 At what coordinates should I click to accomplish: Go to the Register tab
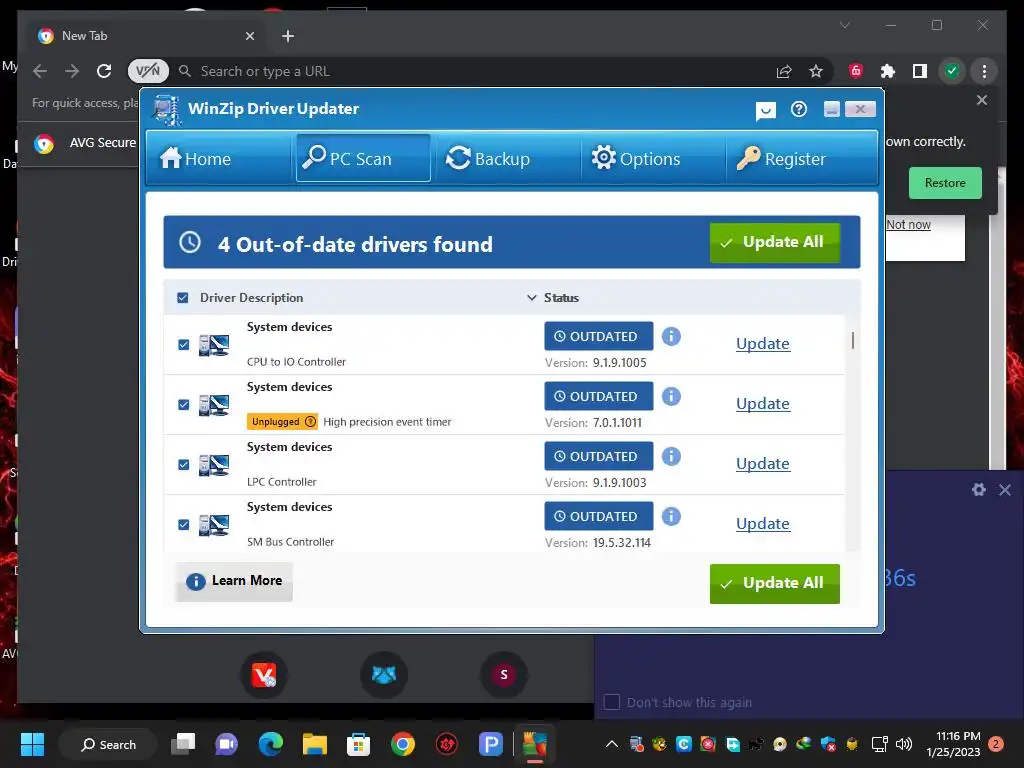(781, 158)
